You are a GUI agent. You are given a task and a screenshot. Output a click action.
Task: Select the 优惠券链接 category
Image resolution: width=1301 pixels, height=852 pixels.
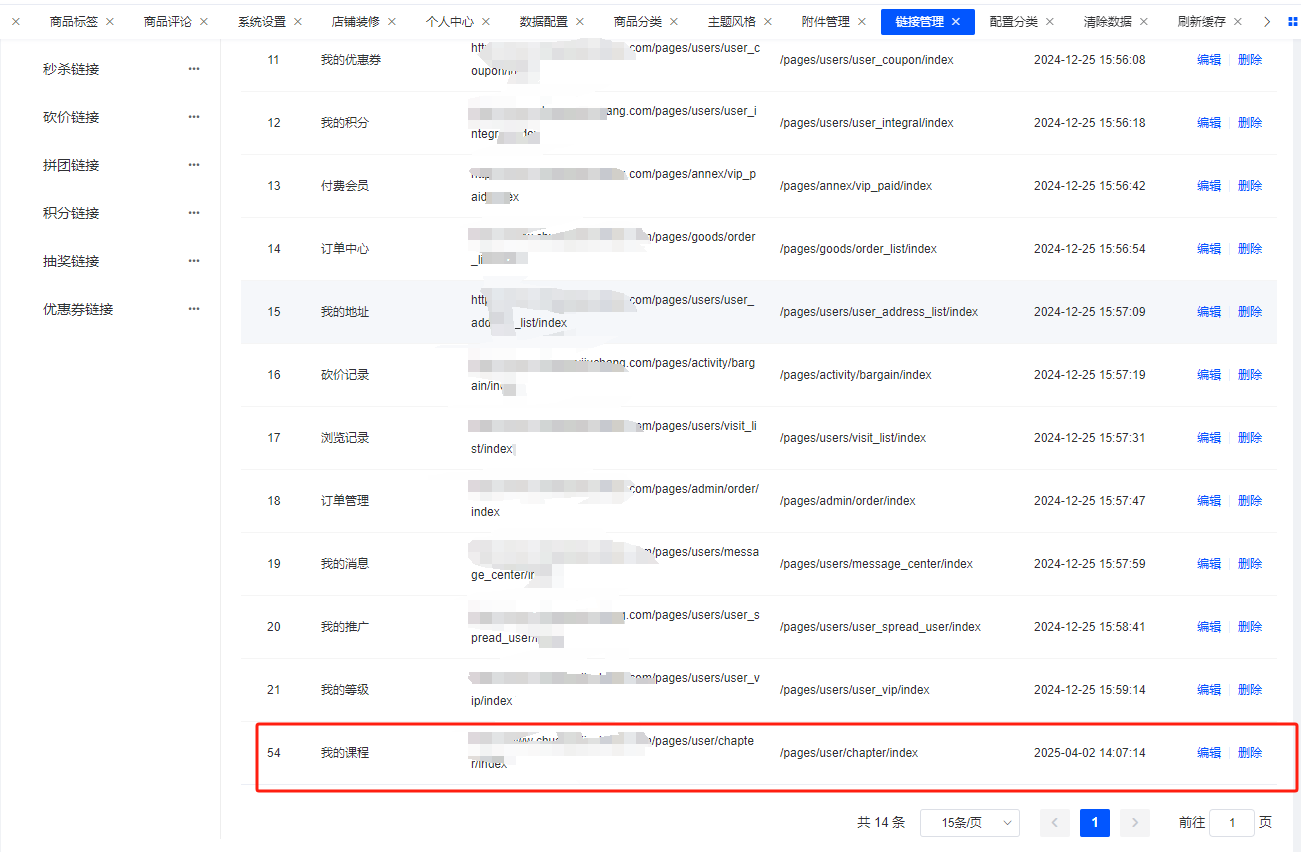78,309
